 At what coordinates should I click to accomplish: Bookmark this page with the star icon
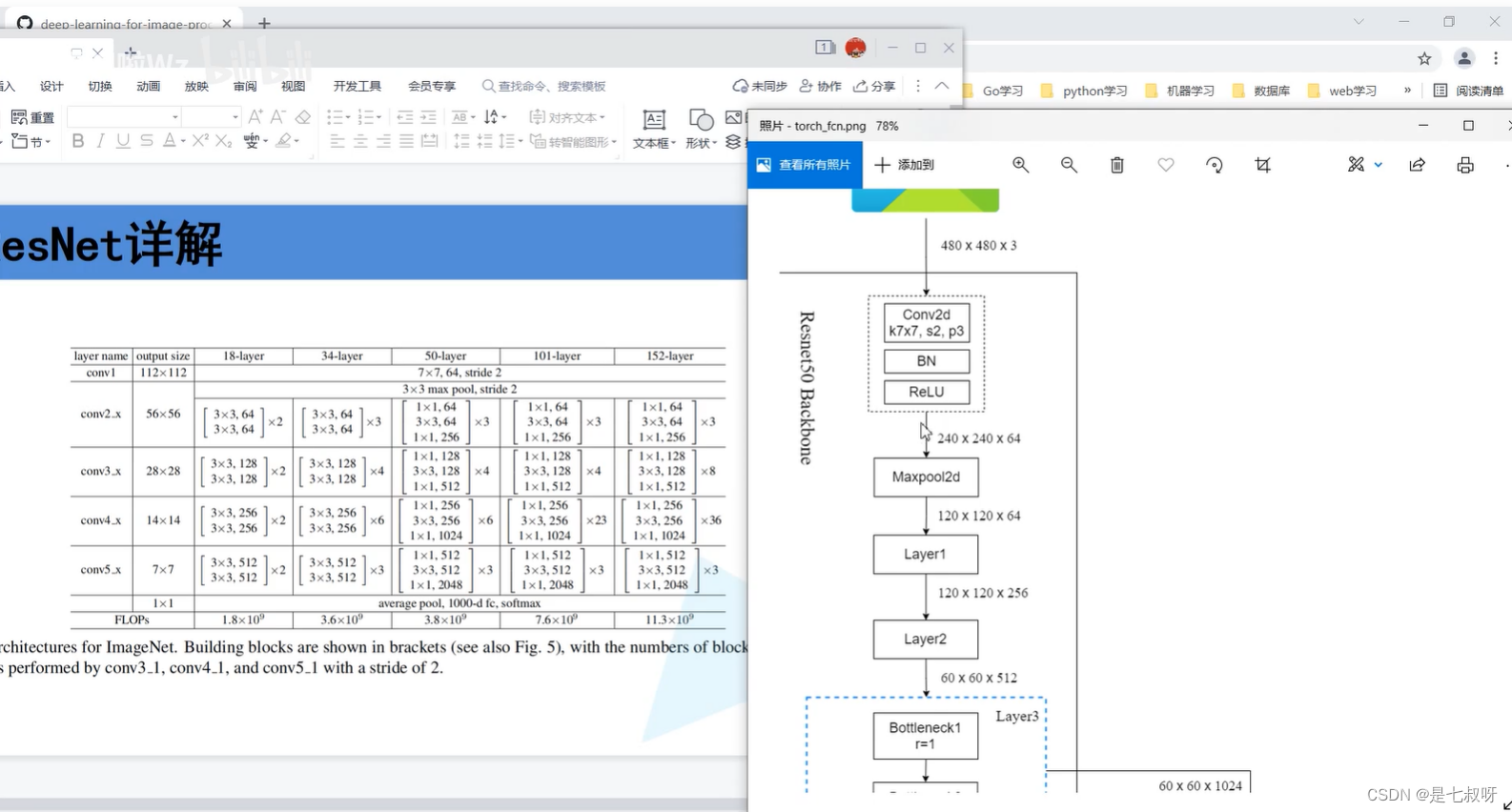point(1424,58)
